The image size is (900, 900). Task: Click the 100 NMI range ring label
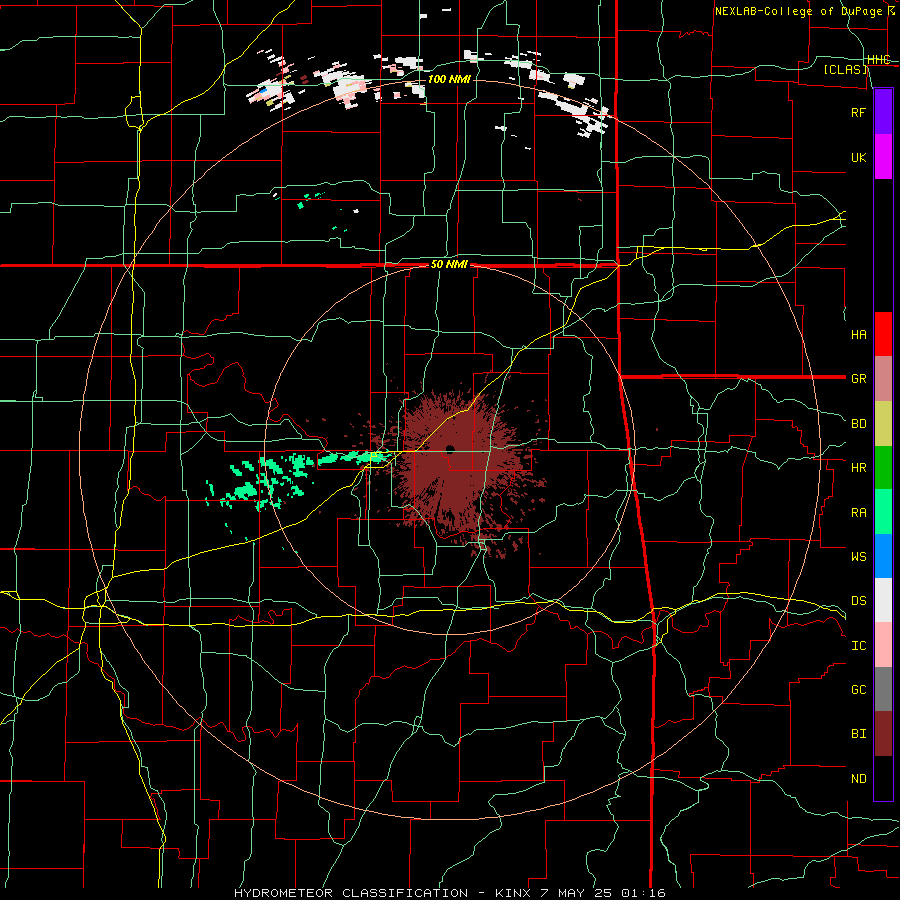click(449, 79)
